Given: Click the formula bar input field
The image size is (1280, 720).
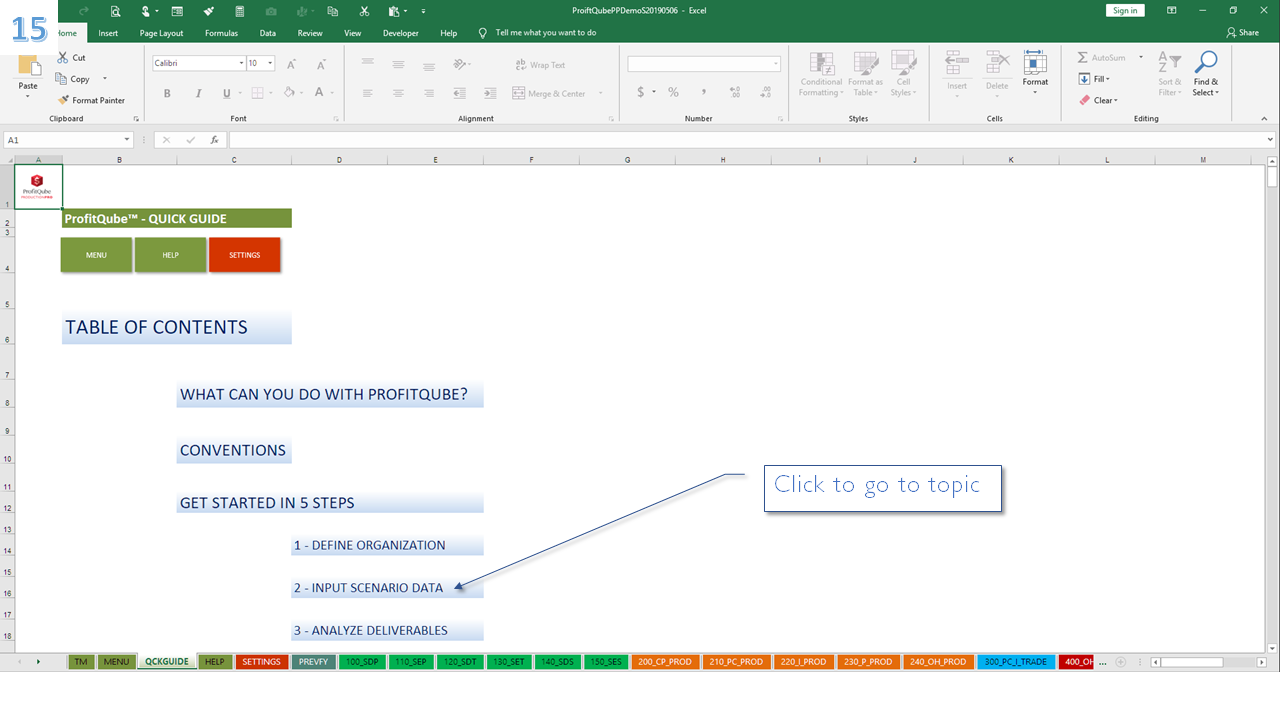Looking at the screenshot, I should (x=748, y=140).
